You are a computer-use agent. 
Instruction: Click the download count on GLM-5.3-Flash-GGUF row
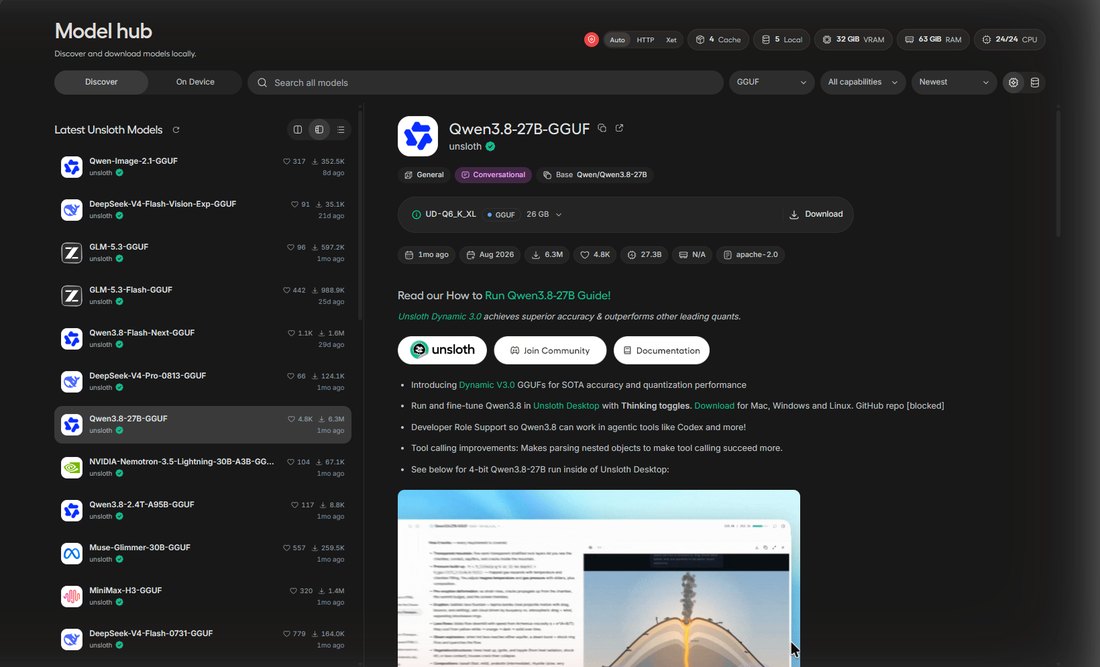tap(328, 290)
